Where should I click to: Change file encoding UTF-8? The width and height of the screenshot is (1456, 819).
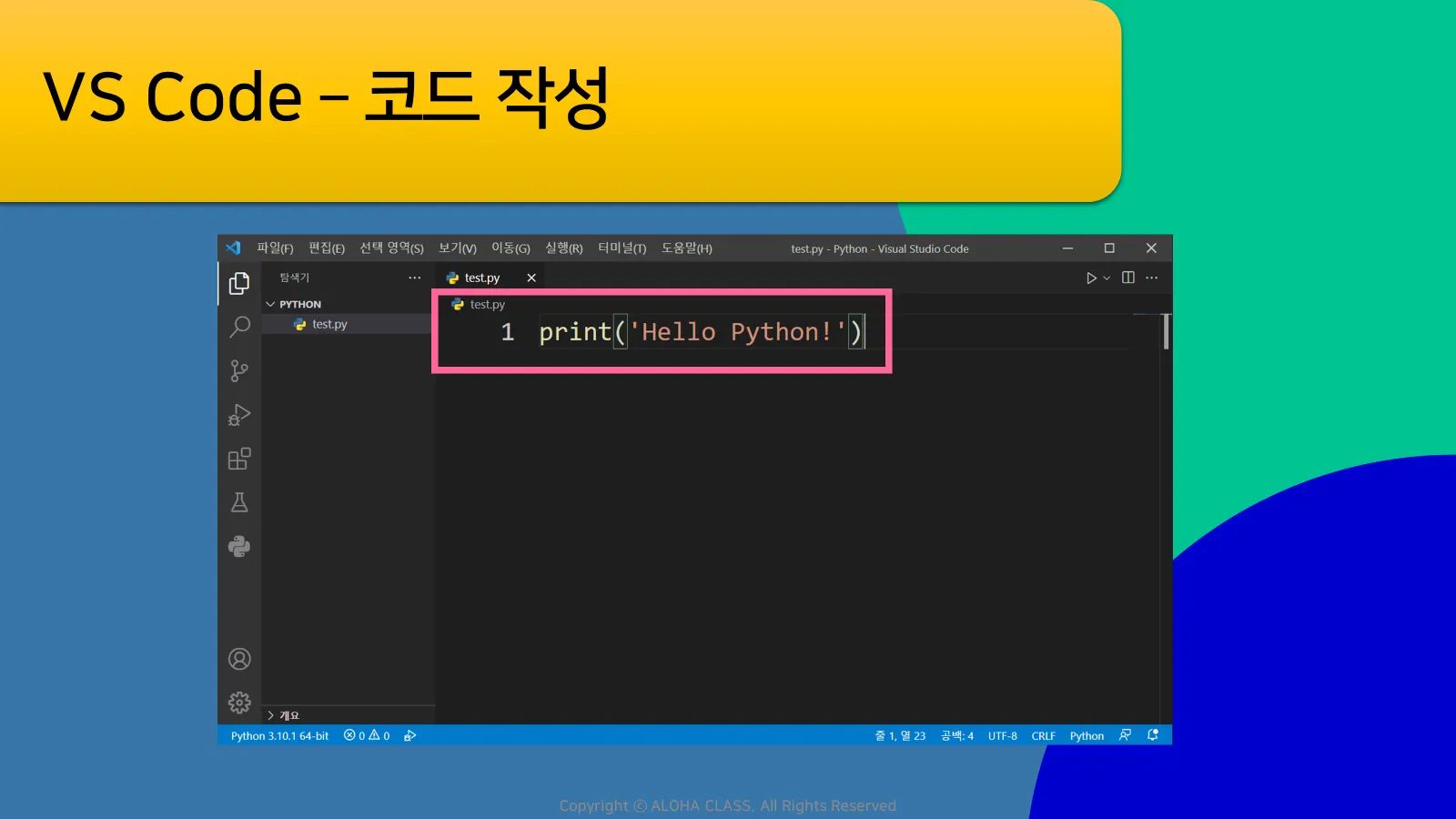pyautogui.click(x=1003, y=735)
